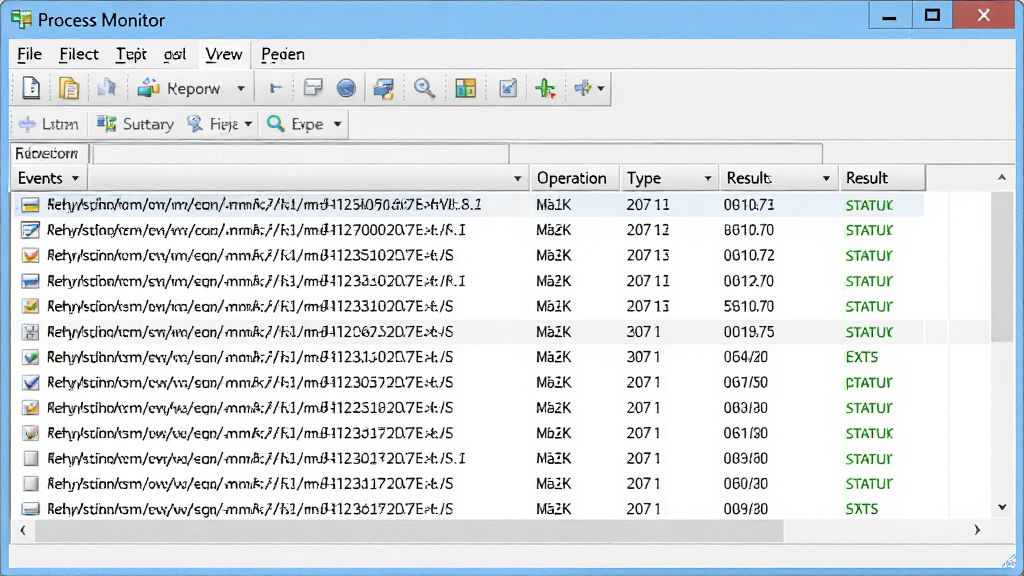The height and width of the screenshot is (576, 1024).
Task: Toggle the blue checkbox of row 067/50
Action: click(30, 383)
